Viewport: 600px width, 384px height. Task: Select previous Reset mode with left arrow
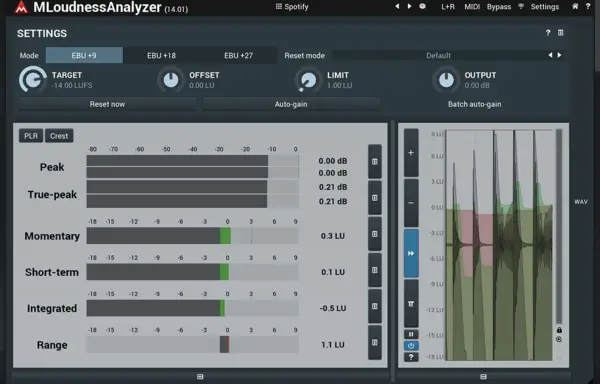[550, 55]
